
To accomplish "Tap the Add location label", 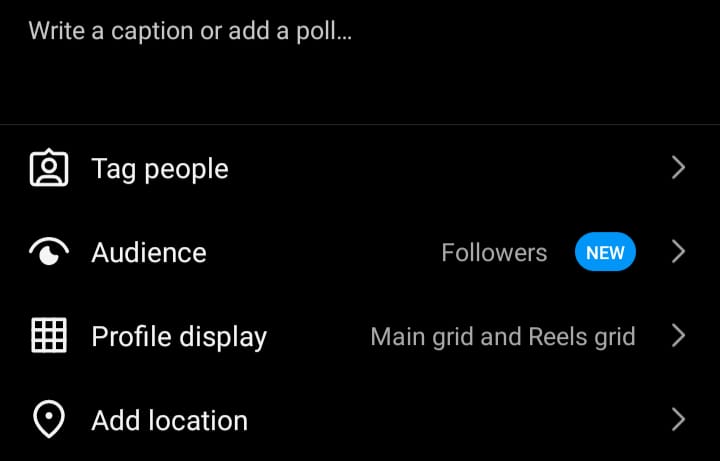I will 169,420.
